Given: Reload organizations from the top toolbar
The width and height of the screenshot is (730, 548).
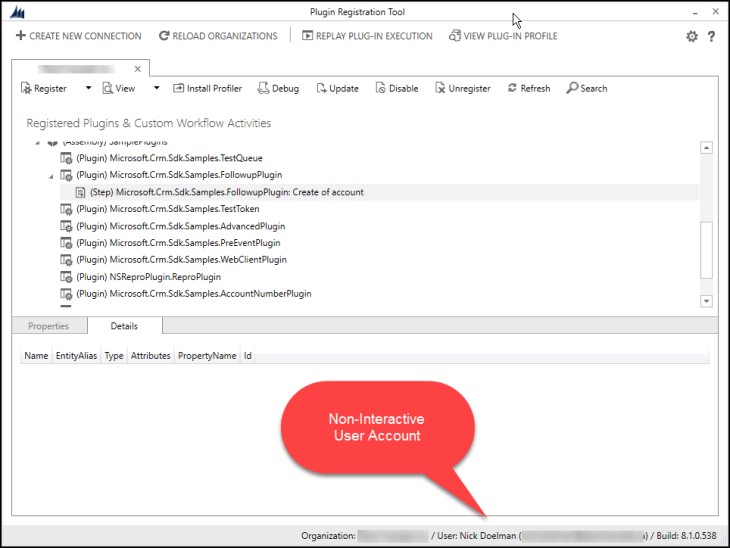Looking at the screenshot, I should click(x=218, y=36).
